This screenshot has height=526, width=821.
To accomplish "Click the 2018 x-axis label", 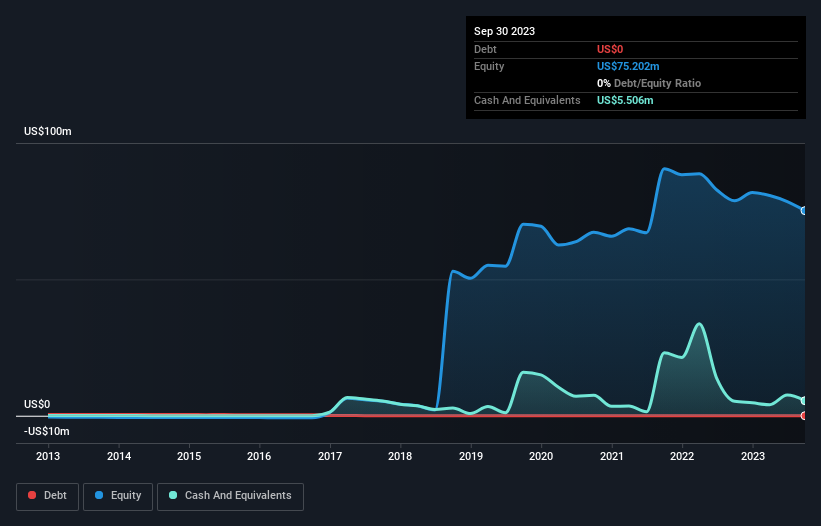I will pos(400,456).
